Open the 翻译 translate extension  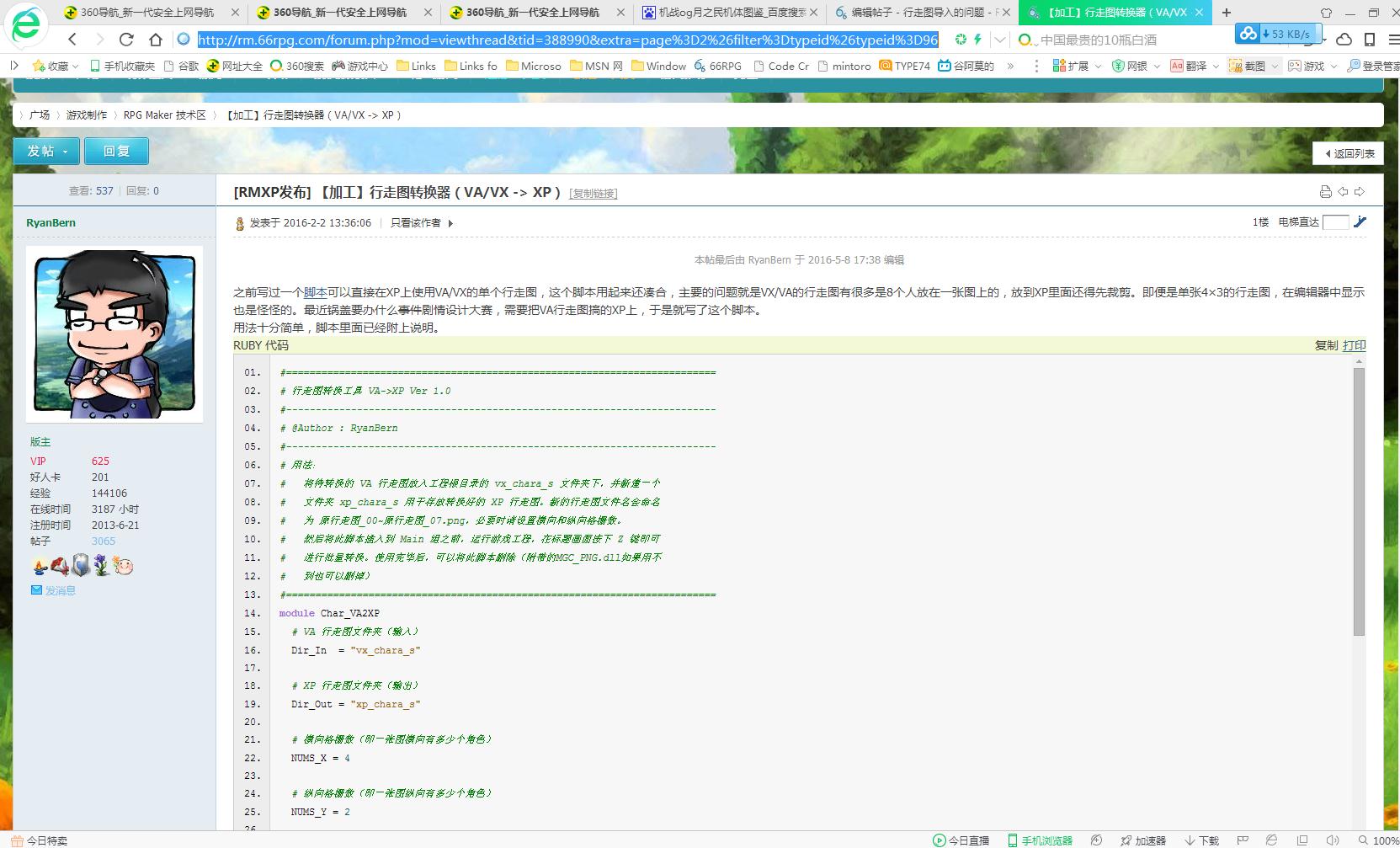click(x=1189, y=66)
